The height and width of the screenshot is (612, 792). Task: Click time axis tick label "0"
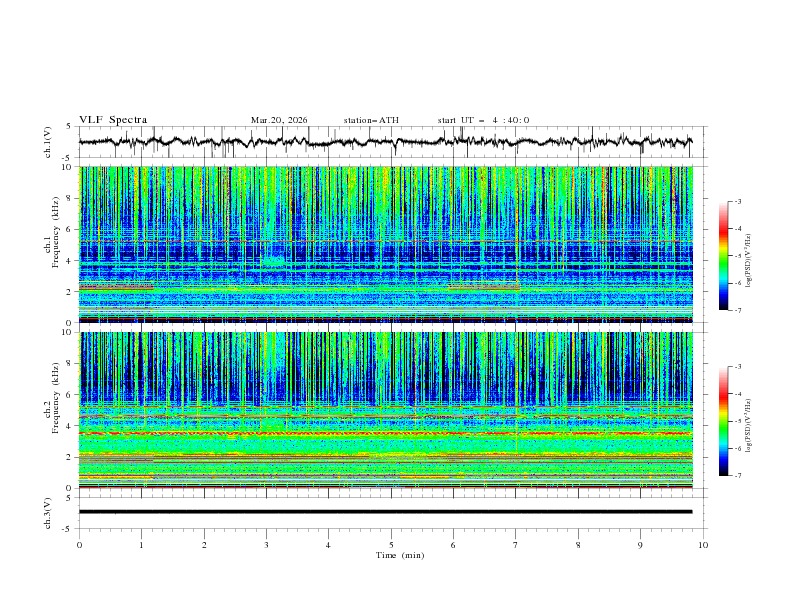pyautogui.click(x=79, y=545)
